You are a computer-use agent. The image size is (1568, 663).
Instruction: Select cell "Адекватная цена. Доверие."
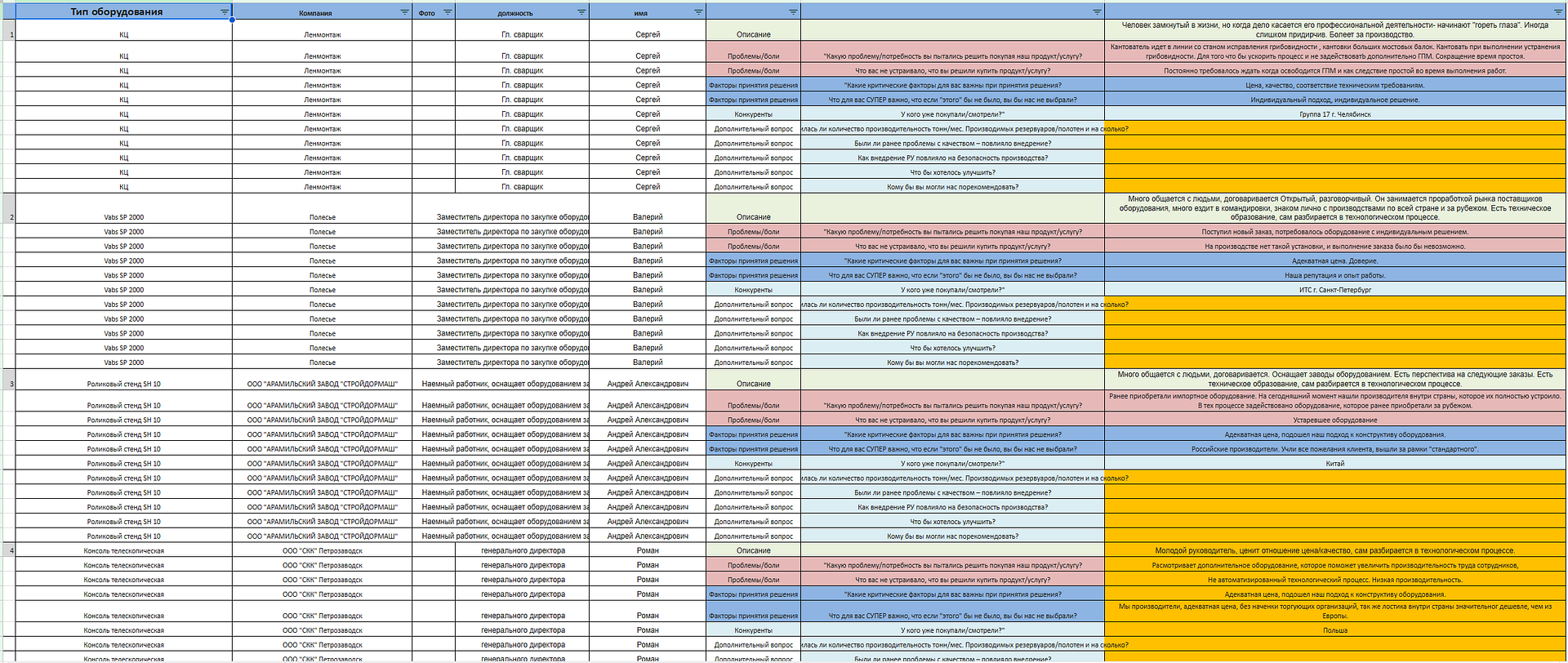(1335, 260)
